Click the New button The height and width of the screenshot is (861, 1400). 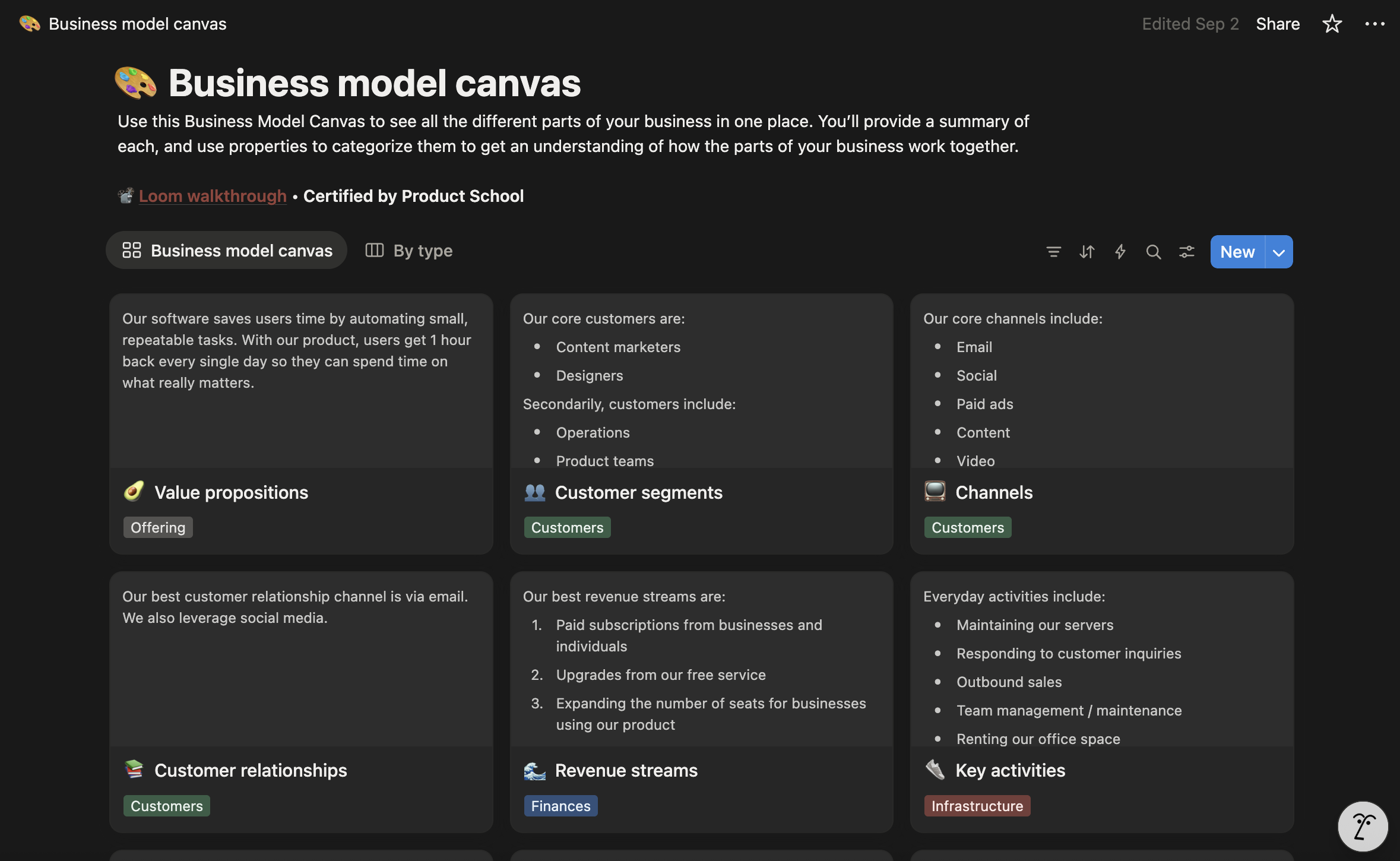[x=1237, y=252]
